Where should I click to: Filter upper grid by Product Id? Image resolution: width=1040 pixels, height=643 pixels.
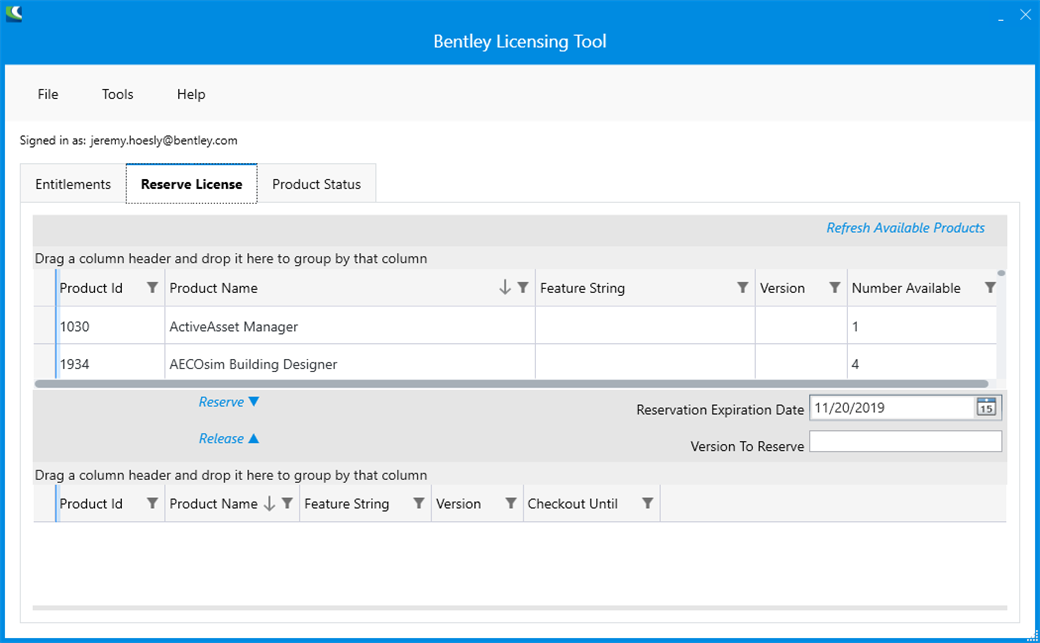pyautogui.click(x=152, y=288)
